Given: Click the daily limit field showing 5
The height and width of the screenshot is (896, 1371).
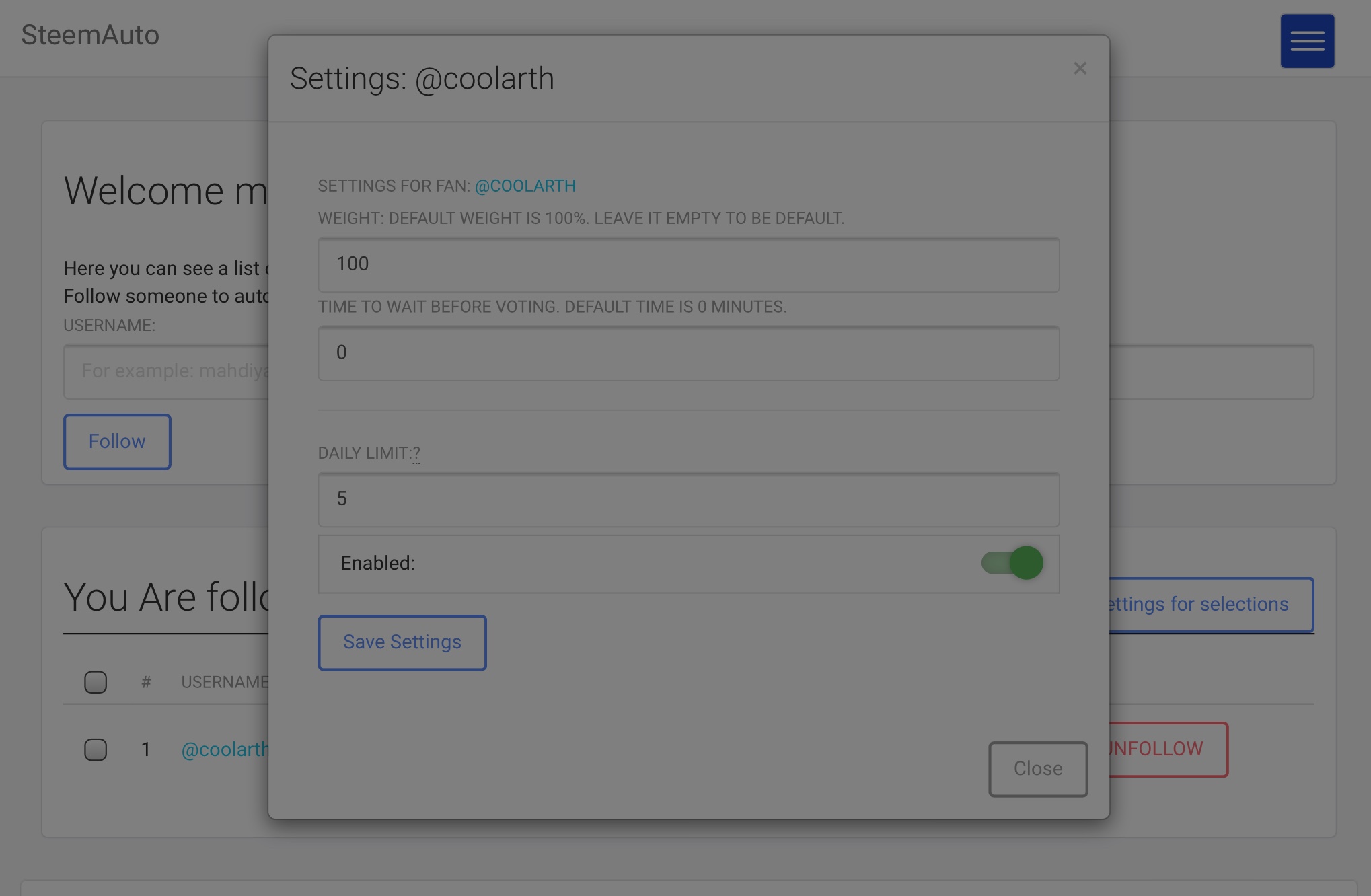Looking at the screenshot, I should (688, 499).
